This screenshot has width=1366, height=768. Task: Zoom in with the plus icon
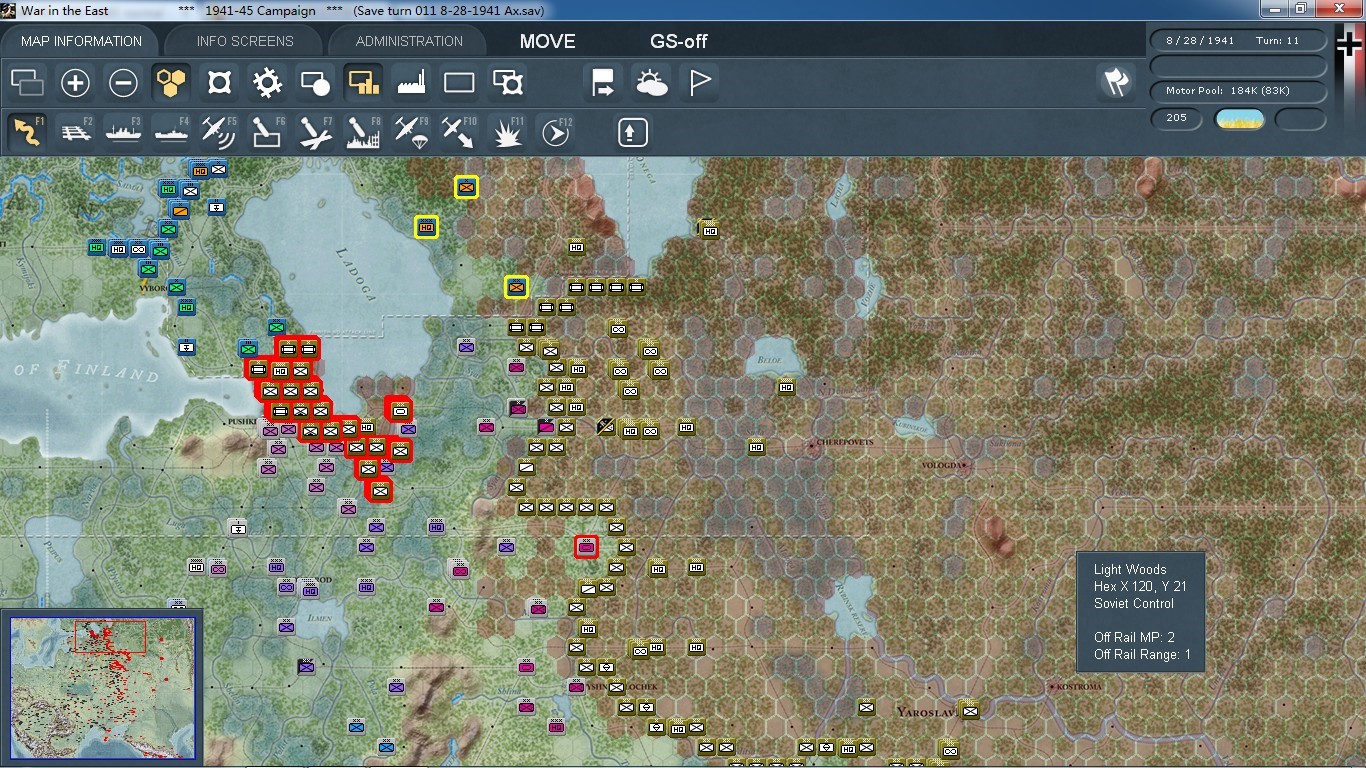click(x=75, y=82)
